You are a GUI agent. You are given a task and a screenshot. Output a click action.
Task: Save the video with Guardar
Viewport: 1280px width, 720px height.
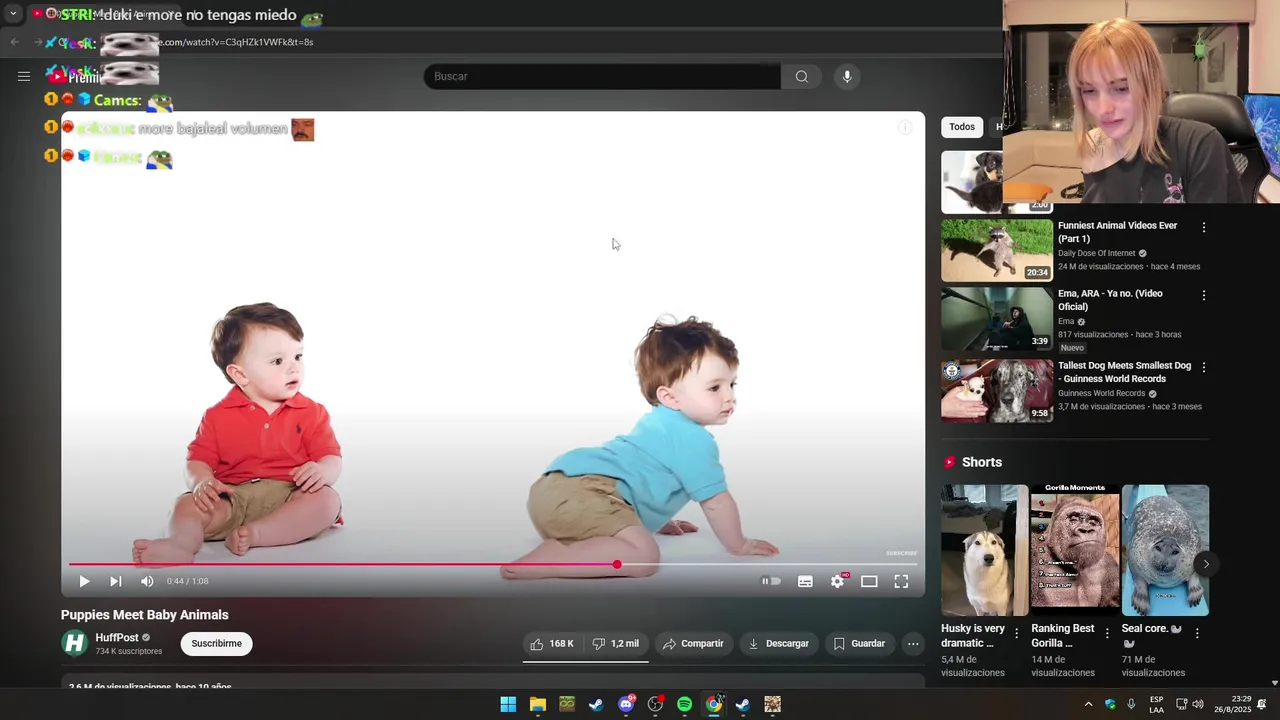tap(859, 644)
